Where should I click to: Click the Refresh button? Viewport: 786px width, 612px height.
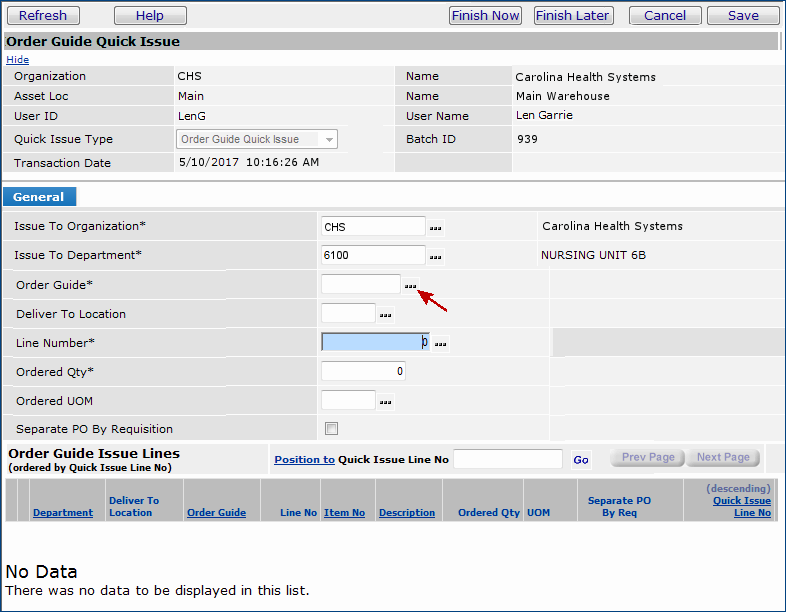pos(43,16)
